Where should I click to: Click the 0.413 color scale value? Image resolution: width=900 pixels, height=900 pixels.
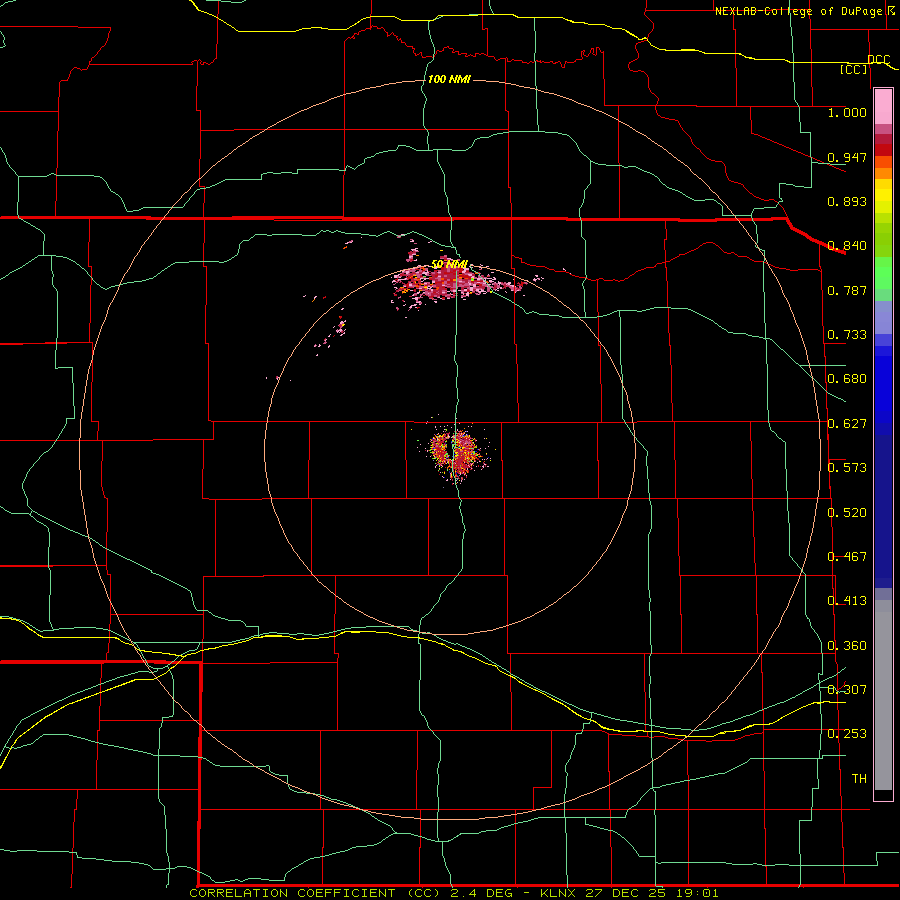[847, 601]
